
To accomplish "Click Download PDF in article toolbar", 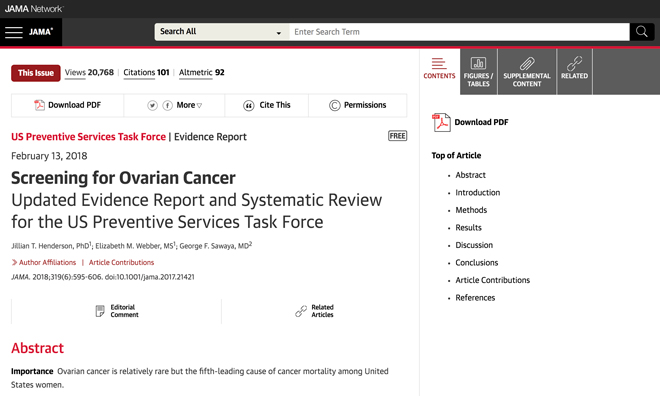I will coord(67,105).
